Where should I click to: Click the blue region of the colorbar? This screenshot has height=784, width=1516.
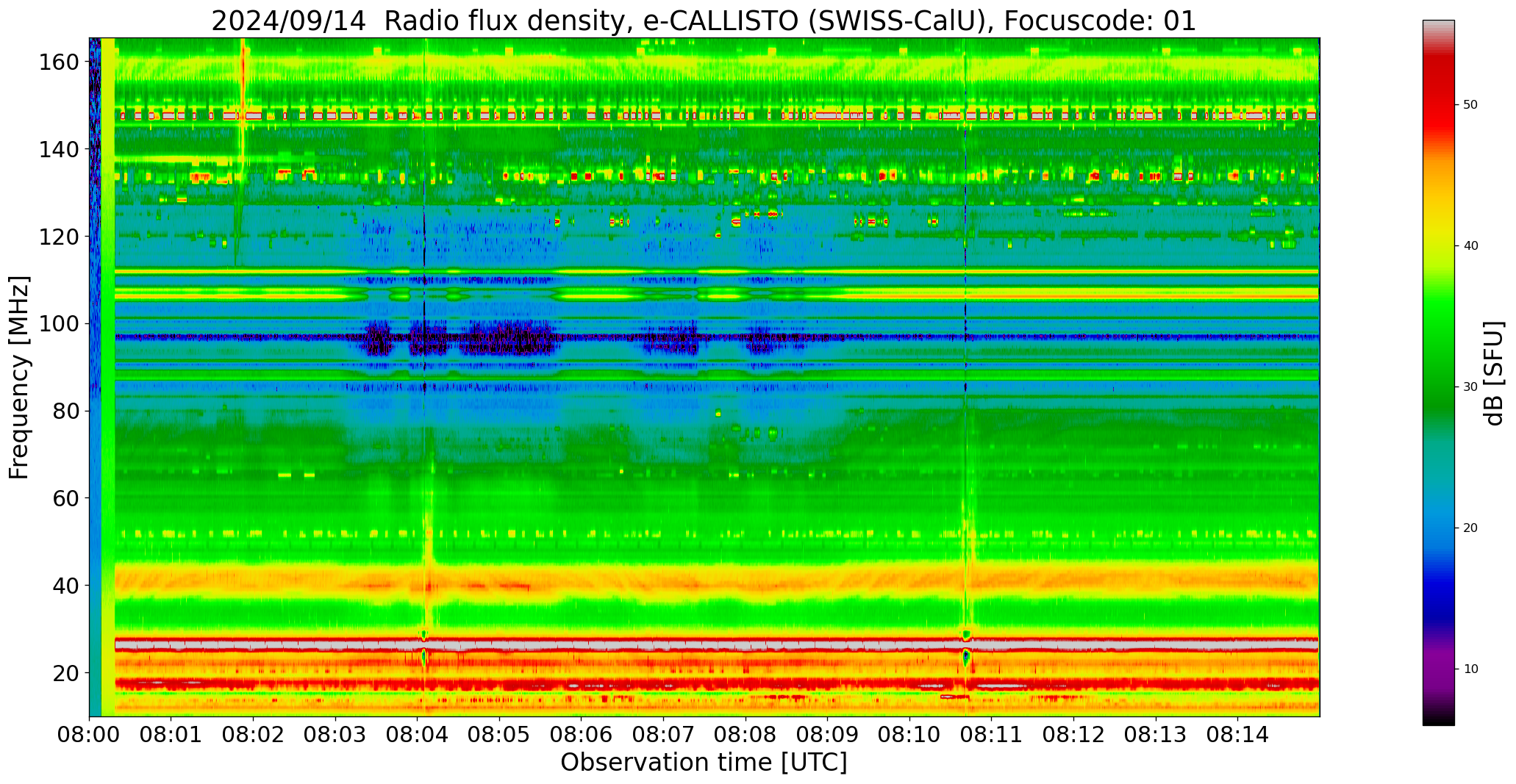[x=1438, y=580]
